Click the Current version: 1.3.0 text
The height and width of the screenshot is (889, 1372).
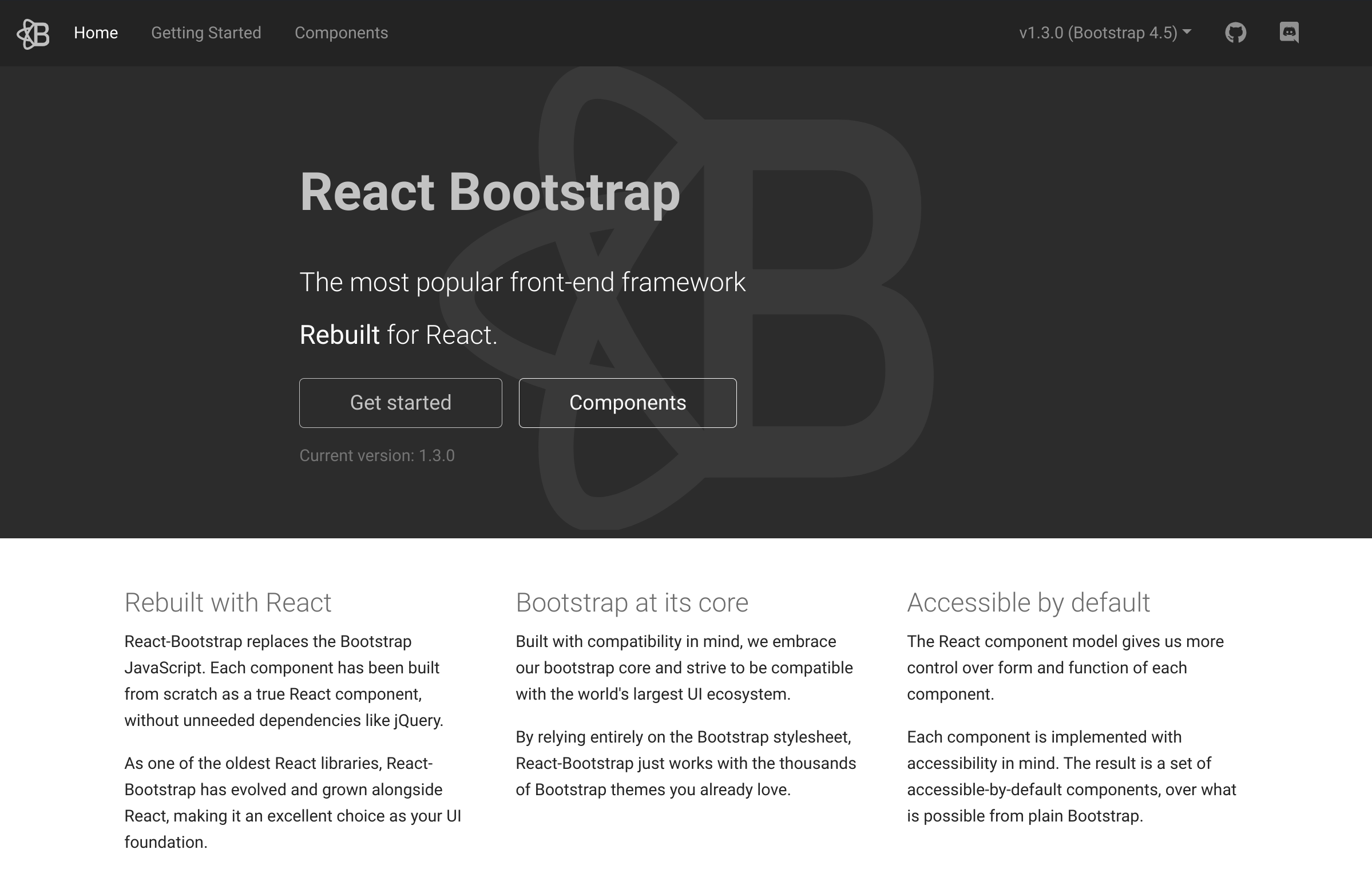tap(377, 455)
